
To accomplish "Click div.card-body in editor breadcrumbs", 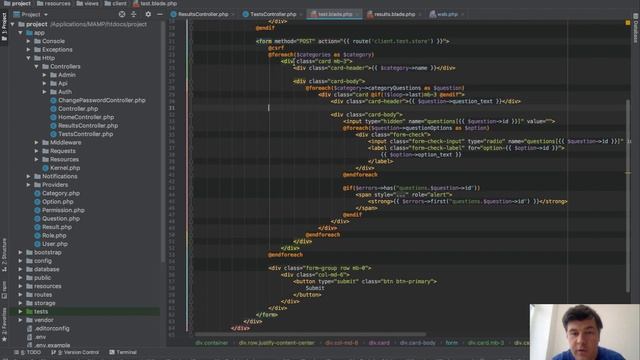I will (x=418, y=343).
